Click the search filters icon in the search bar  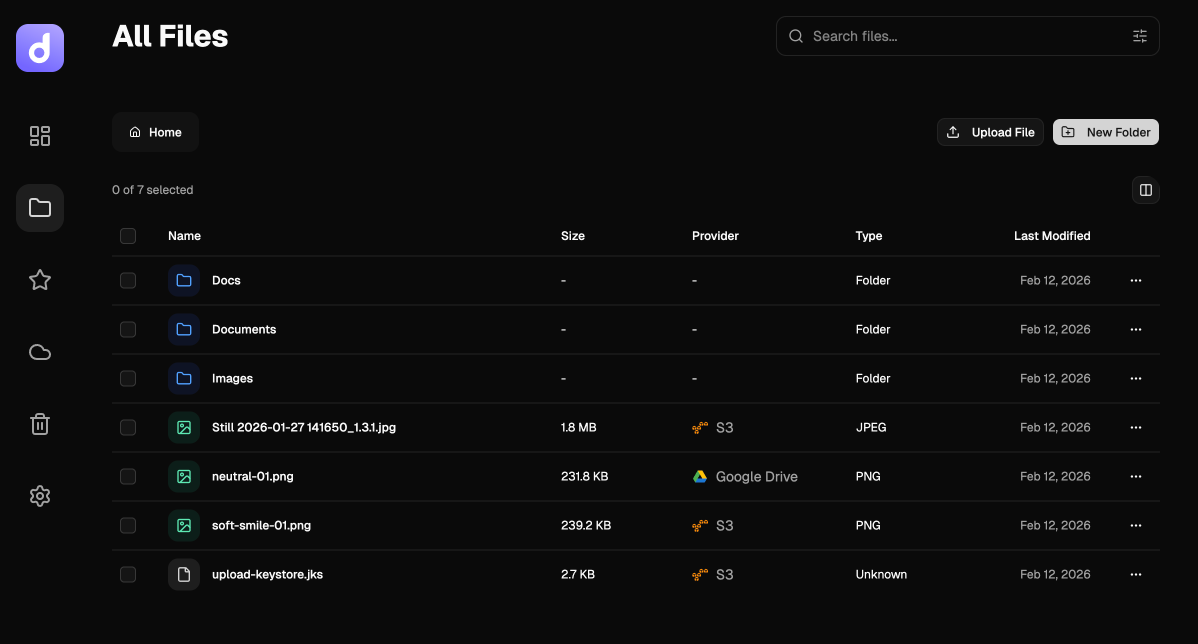[1140, 35]
